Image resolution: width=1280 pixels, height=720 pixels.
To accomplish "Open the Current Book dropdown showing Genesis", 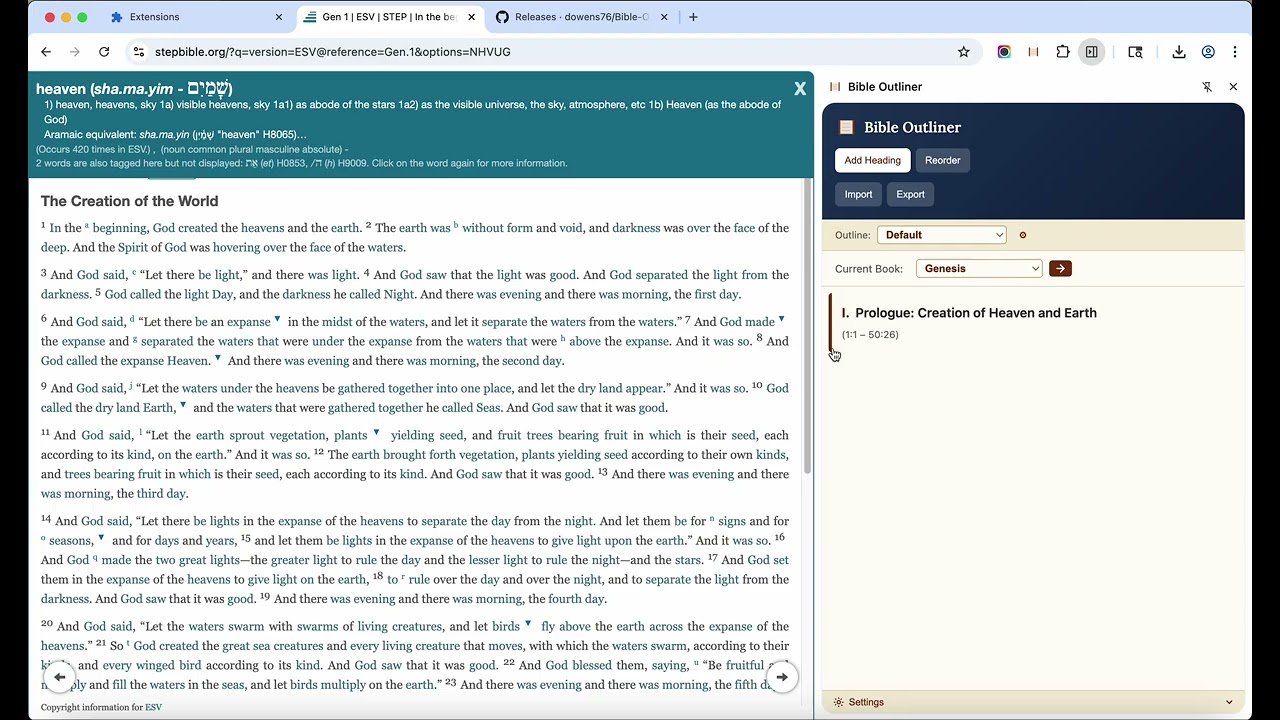I will pyautogui.click(x=979, y=268).
